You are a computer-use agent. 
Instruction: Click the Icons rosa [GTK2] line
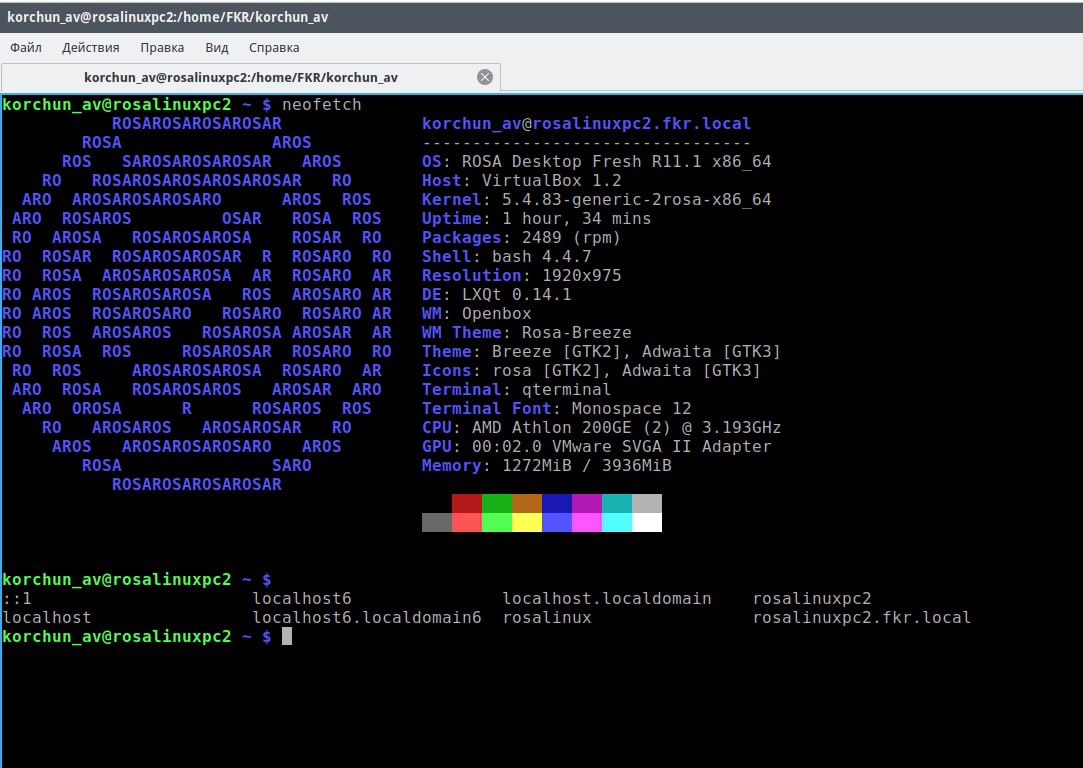pyautogui.click(x=591, y=370)
